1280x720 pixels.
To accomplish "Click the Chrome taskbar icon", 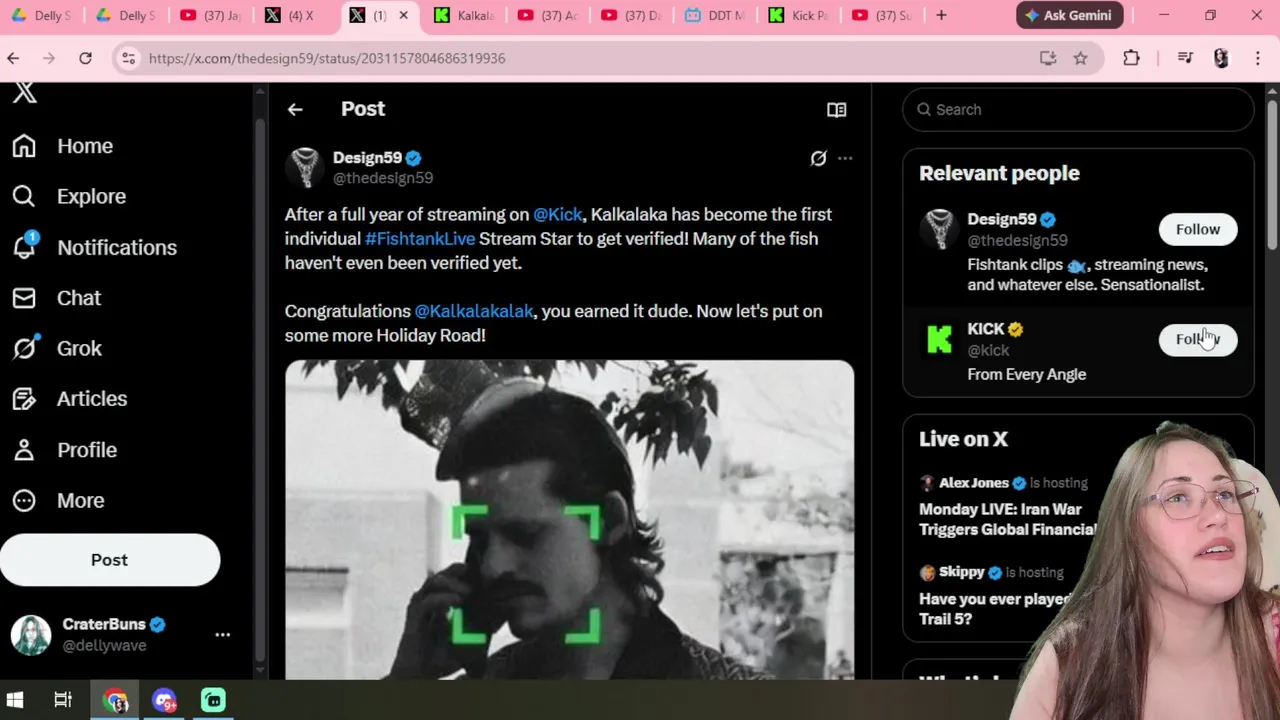I will point(116,701).
